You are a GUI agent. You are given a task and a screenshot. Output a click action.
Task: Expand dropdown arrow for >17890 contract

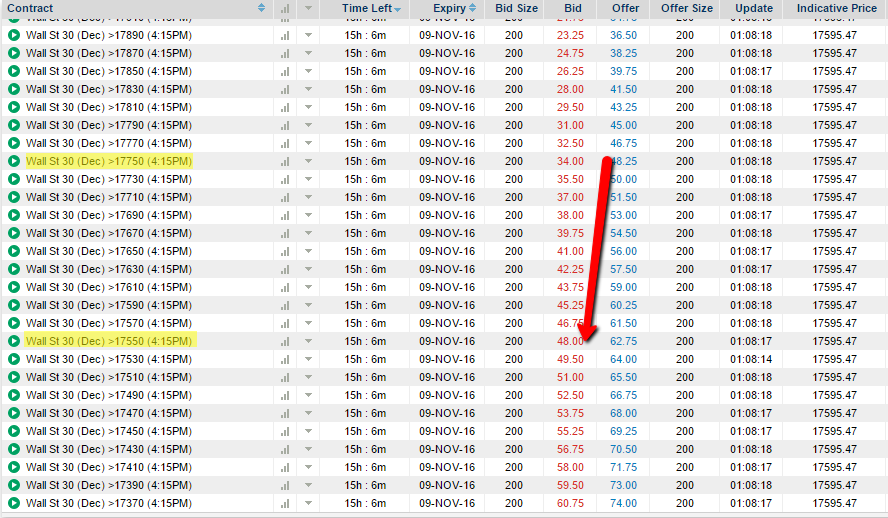308,35
